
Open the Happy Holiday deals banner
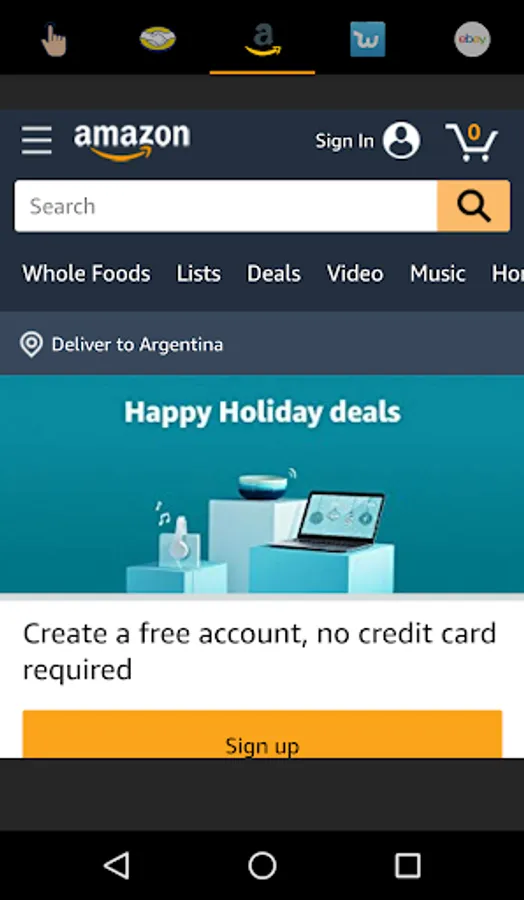click(x=262, y=484)
